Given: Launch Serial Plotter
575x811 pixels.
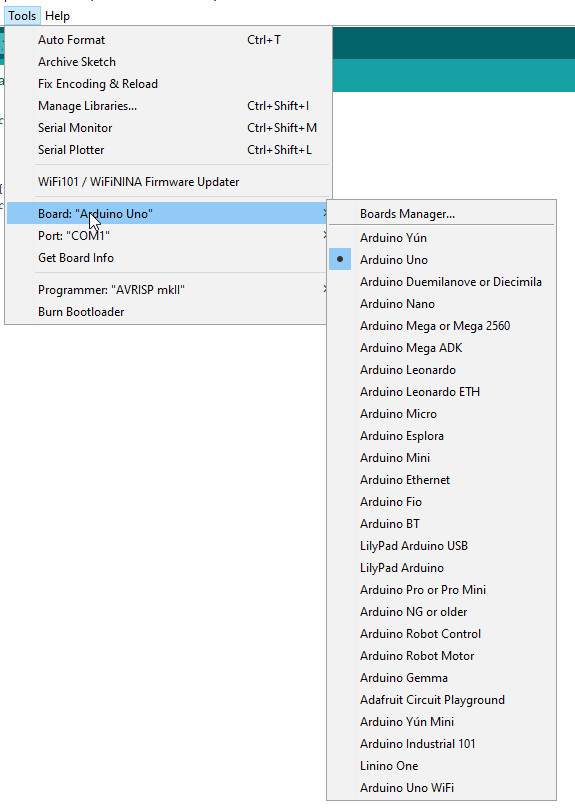Looking at the screenshot, I should pyautogui.click(x=168, y=150).
